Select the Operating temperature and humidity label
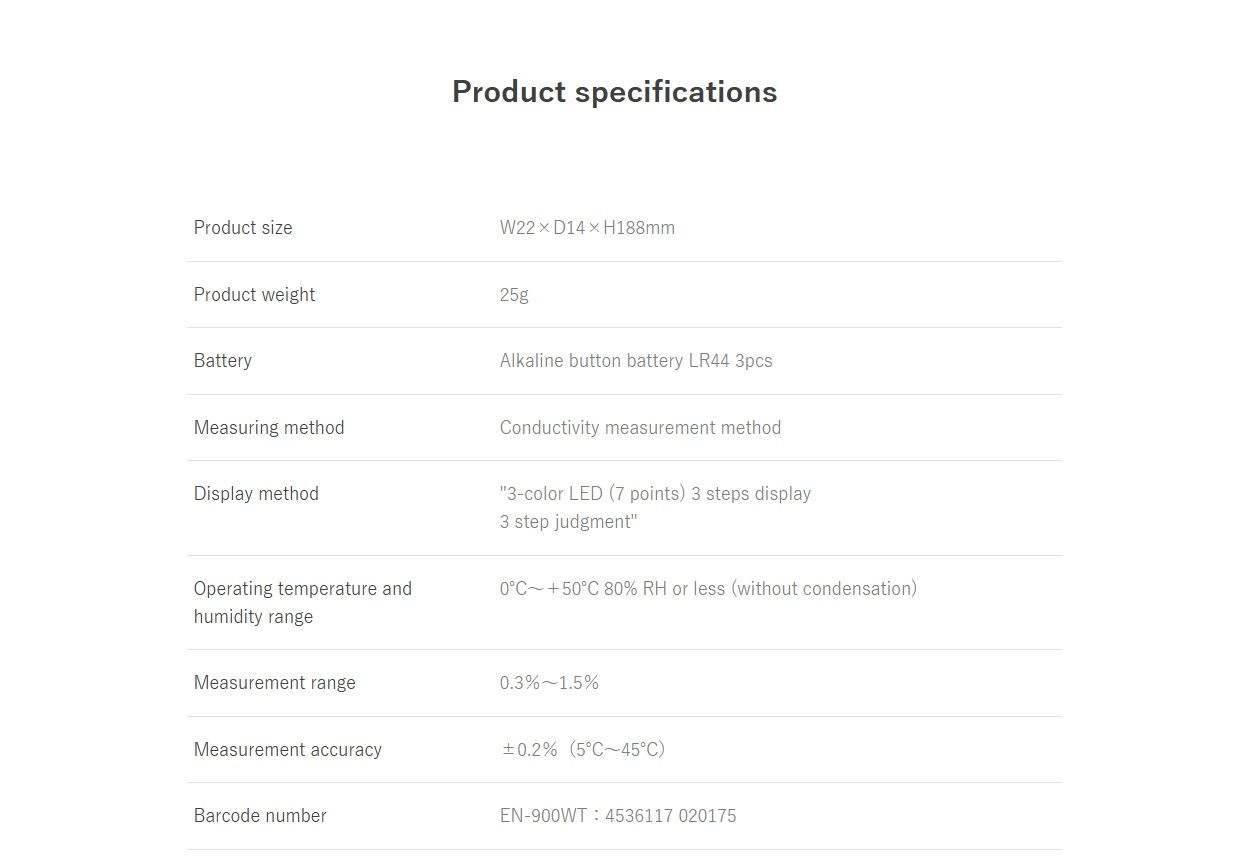The width and height of the screenshot is (1243, 867). (x=302, y=602)
